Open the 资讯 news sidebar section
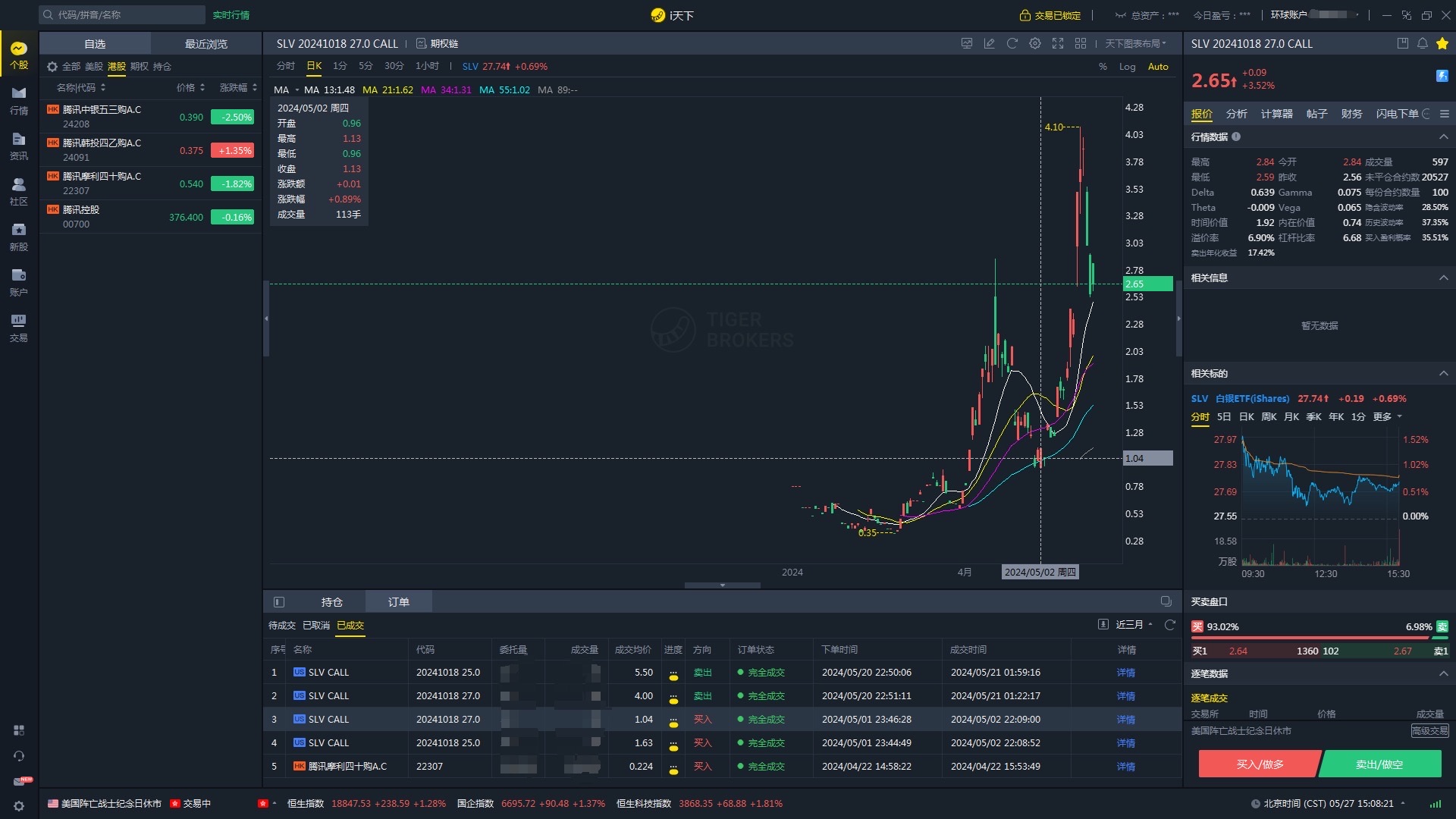 point(18,146)
